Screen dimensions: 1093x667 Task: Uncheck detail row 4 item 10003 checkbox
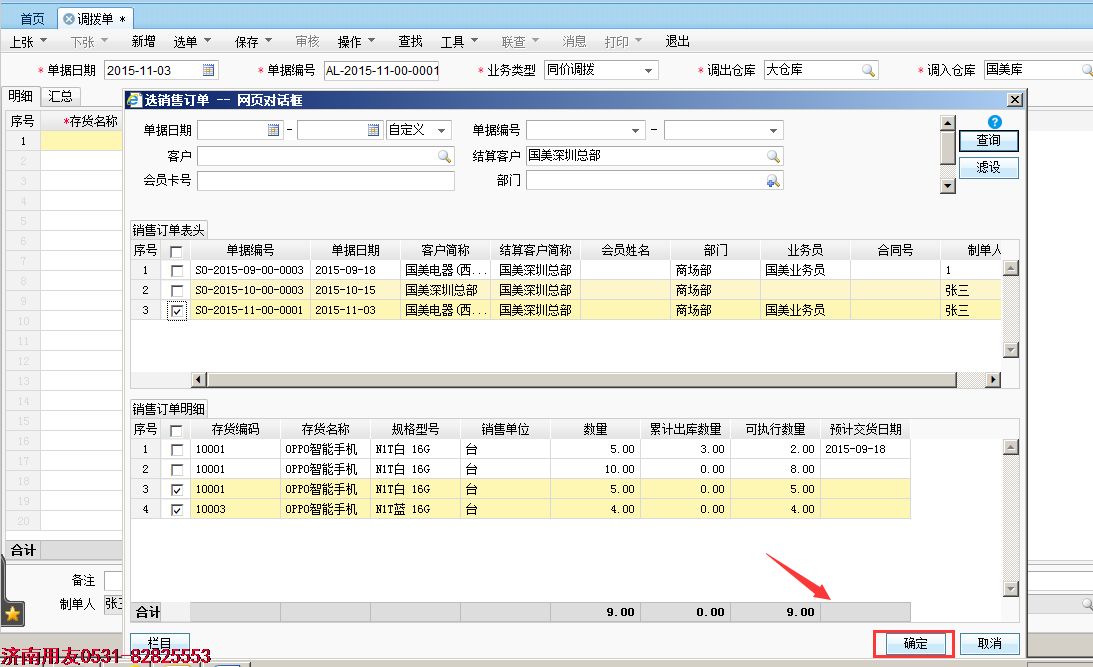177,509
